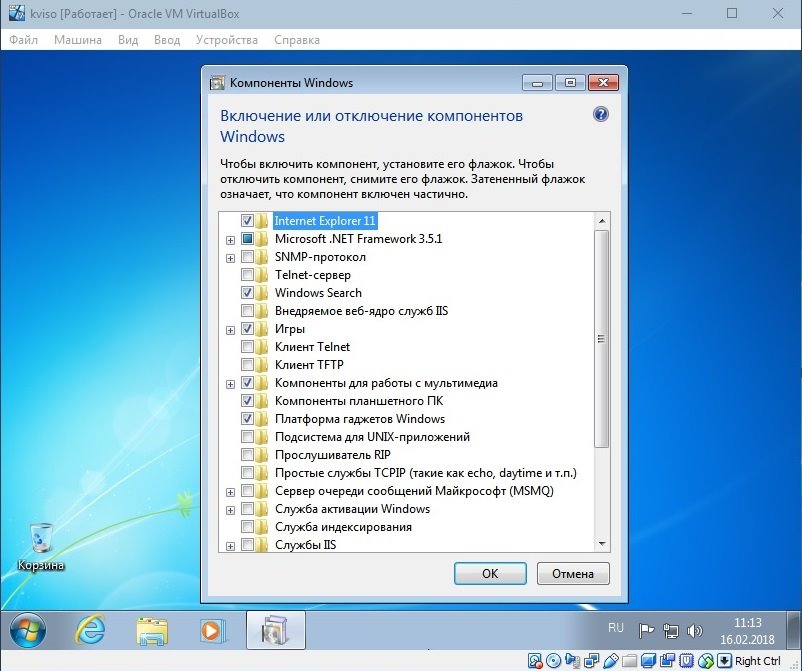
Task: Open the Справка menu
Action: pos(297,40)
